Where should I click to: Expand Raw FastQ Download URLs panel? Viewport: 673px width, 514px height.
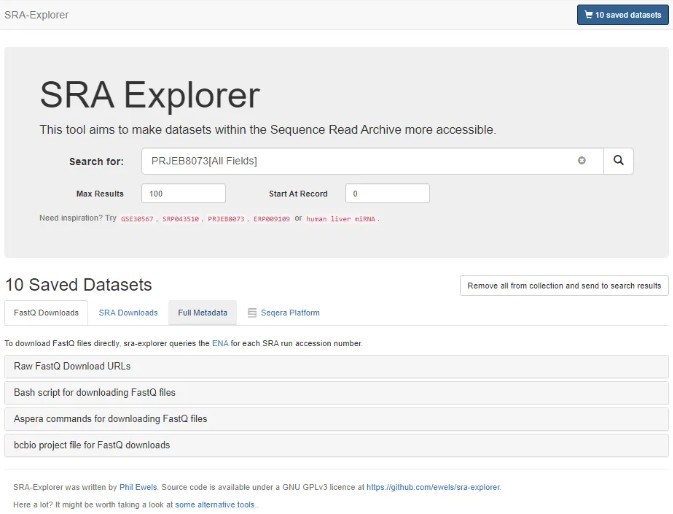point(336,367)
